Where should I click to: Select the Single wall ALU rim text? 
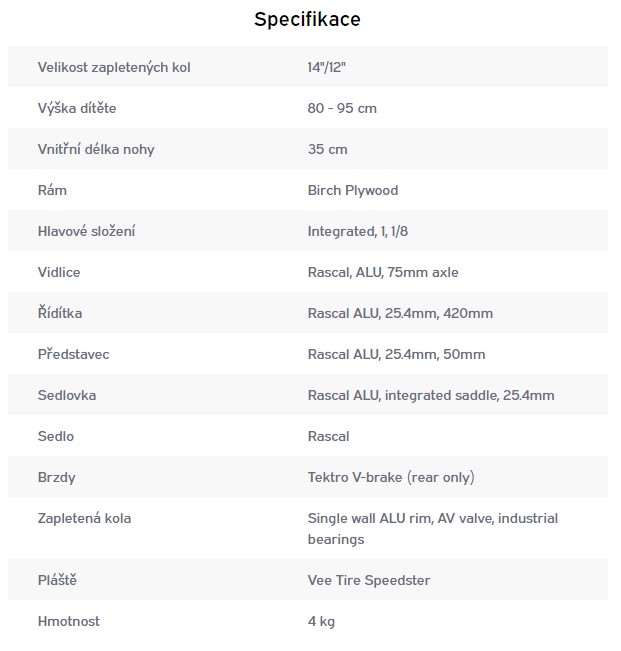coord(369,518)
